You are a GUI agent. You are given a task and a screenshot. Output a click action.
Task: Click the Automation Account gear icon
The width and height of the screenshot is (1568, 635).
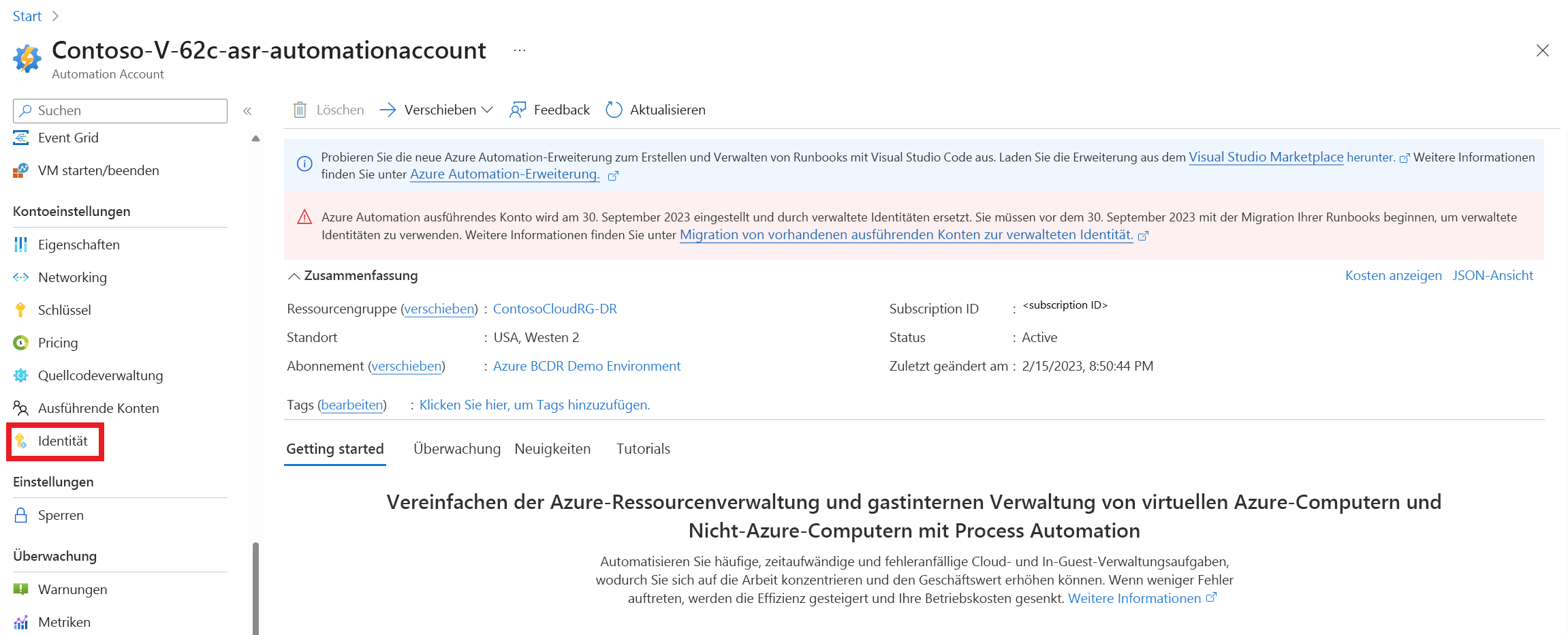[x=27, y=59]
